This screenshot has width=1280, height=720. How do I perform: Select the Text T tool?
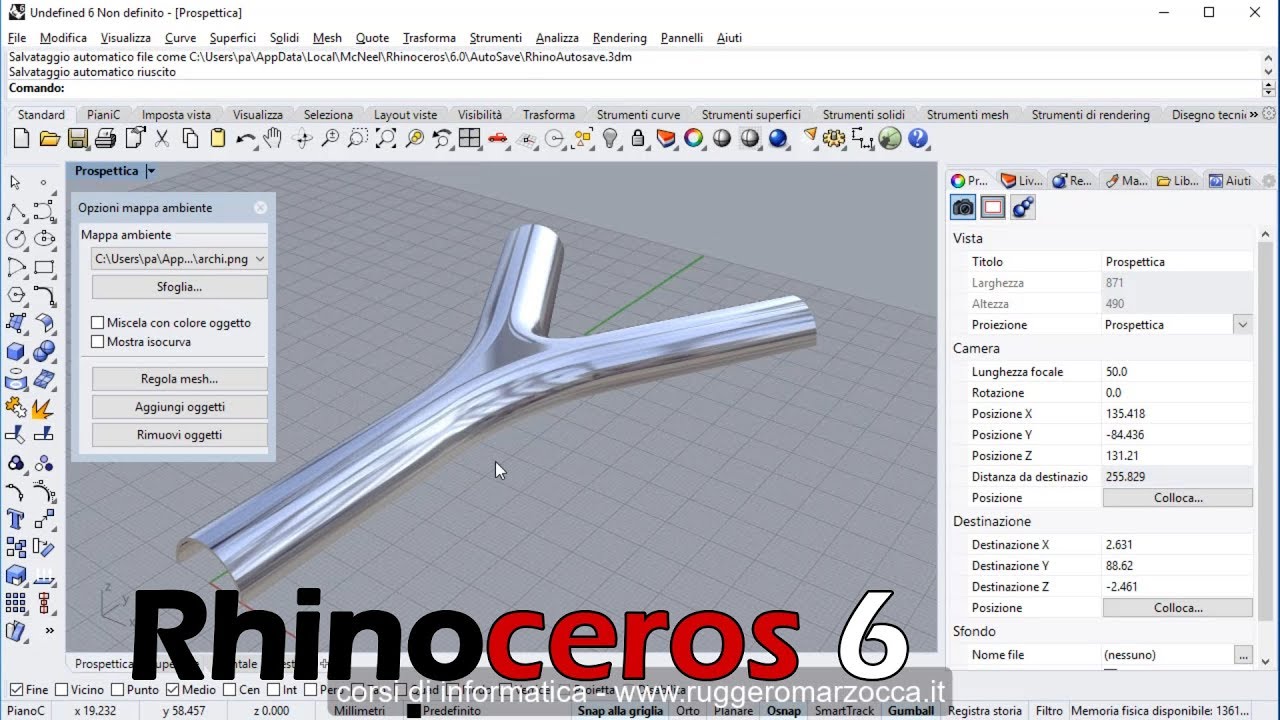(x=16, y=519)
